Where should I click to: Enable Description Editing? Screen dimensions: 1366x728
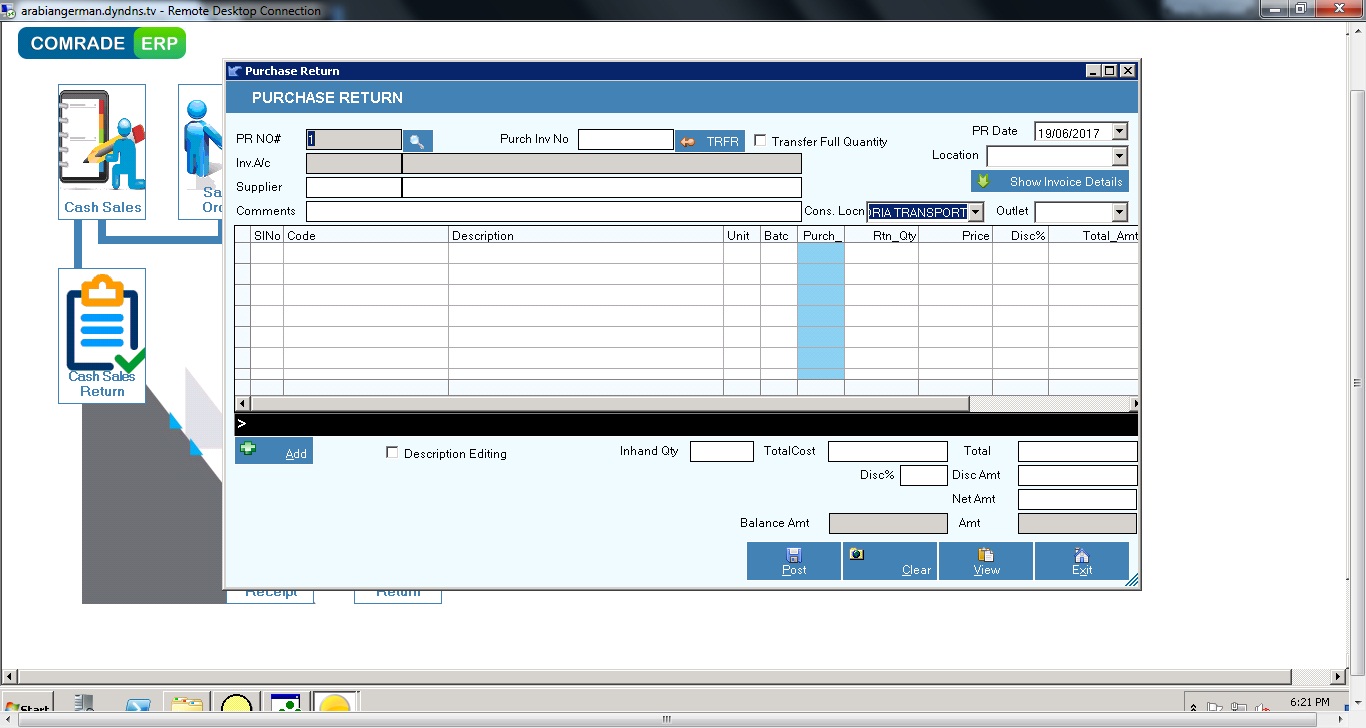click(392, 452)
